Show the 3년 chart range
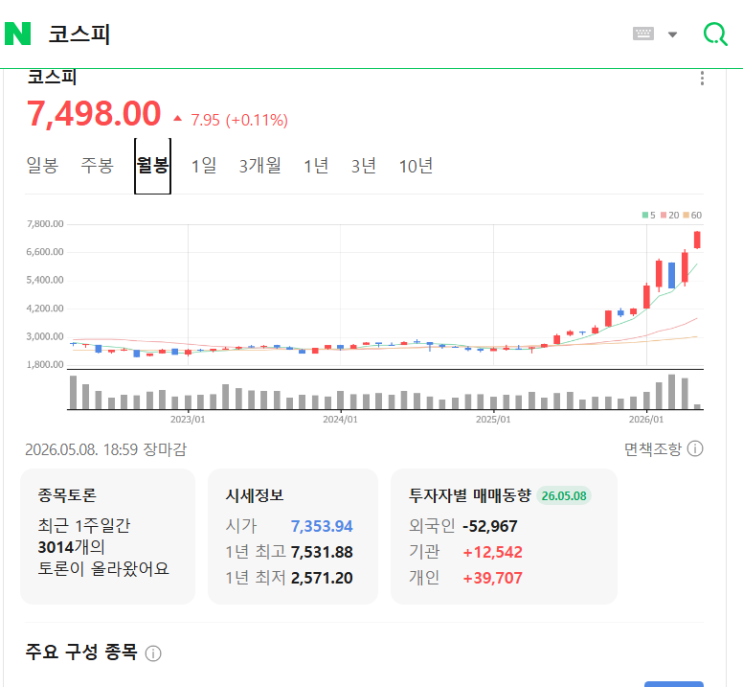 coord(363,166)
